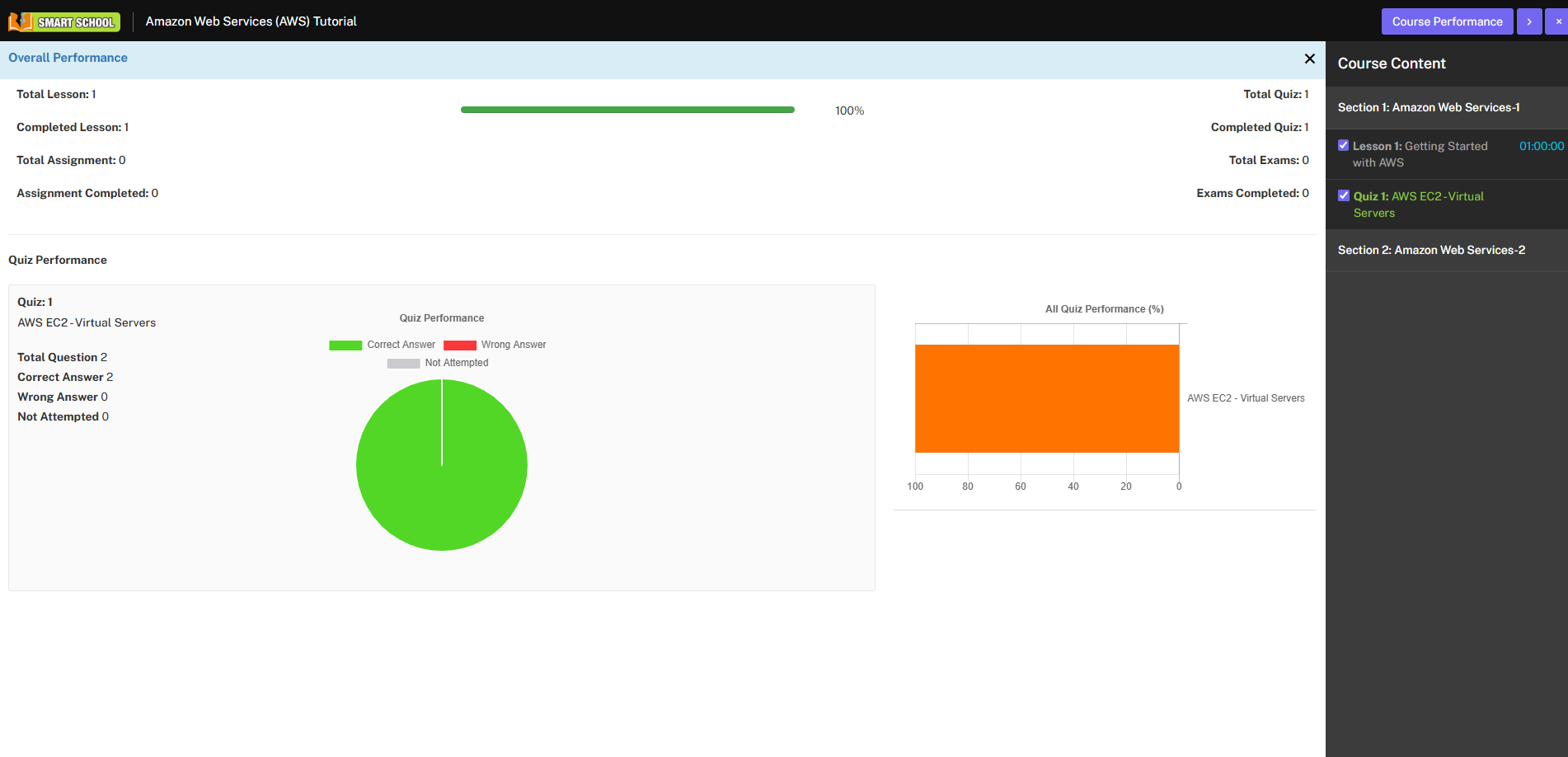Click the × icon beside the chevron button
The image size is (1568, 757).
1558,21
